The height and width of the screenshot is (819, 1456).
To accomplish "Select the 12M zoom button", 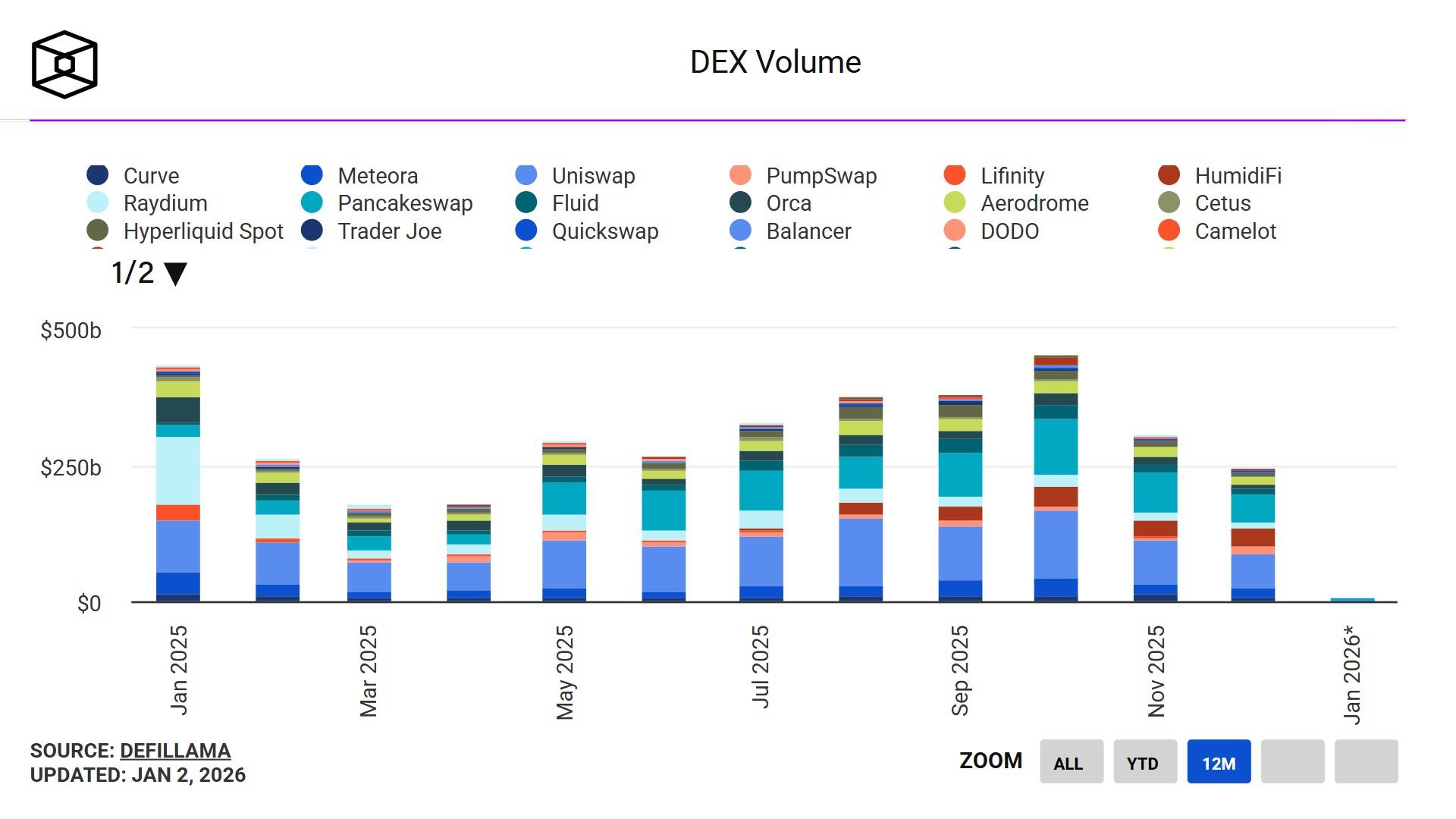I will [1218, 762].
